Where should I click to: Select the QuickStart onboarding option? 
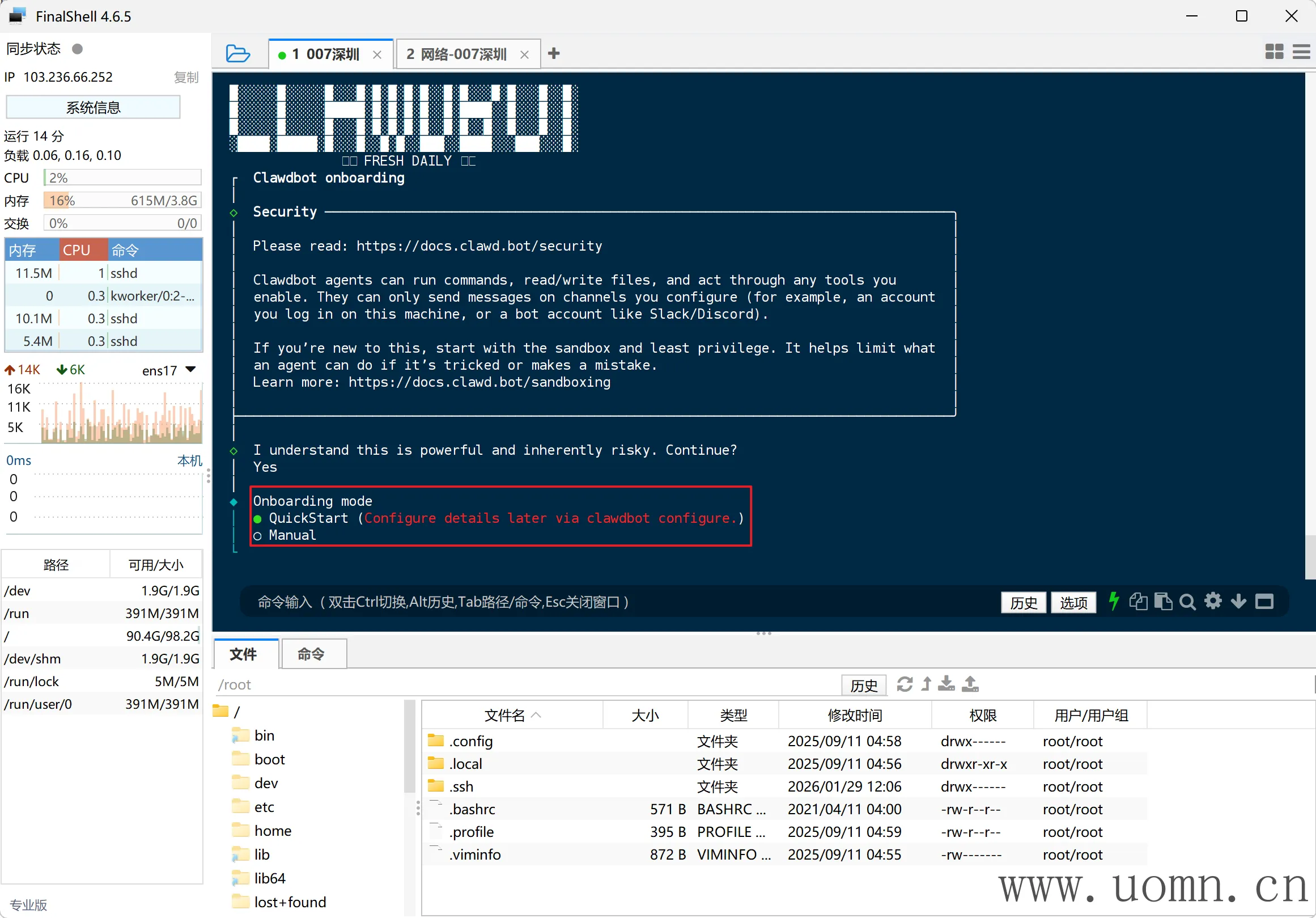pyautogui.click(x=308, y=518)
